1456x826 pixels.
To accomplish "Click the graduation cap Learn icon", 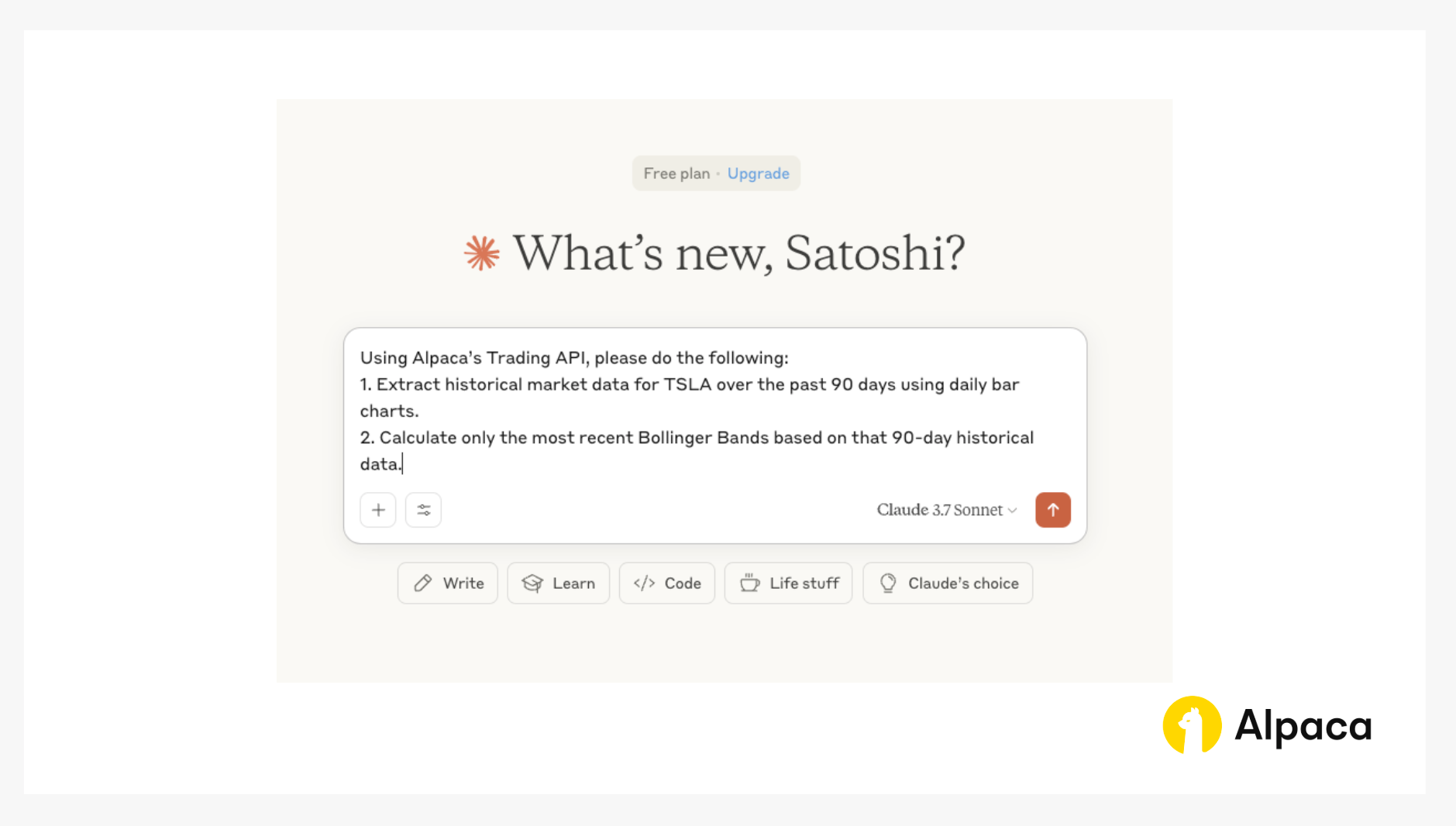I will pyautogui.click(x=532, y=583).
